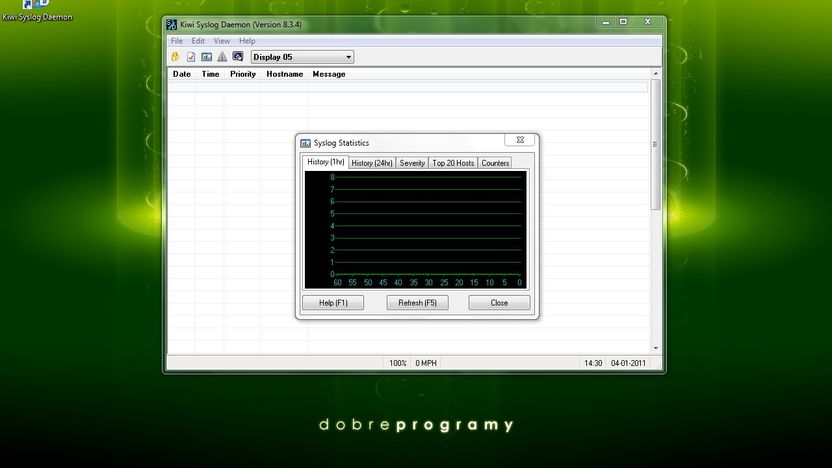Click the Refresh (F5) button
The width and height of the screenshot is (832, 468).
point(418,302)
